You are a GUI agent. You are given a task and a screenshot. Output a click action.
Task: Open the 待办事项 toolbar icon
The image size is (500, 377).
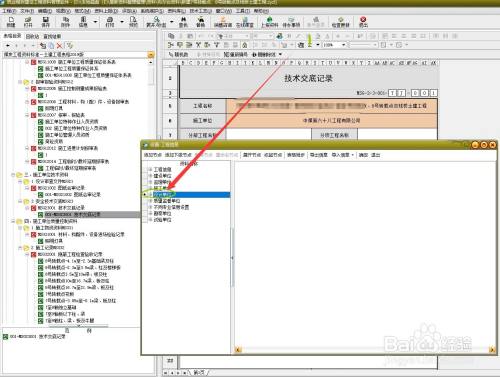click(x=291, y=22)
